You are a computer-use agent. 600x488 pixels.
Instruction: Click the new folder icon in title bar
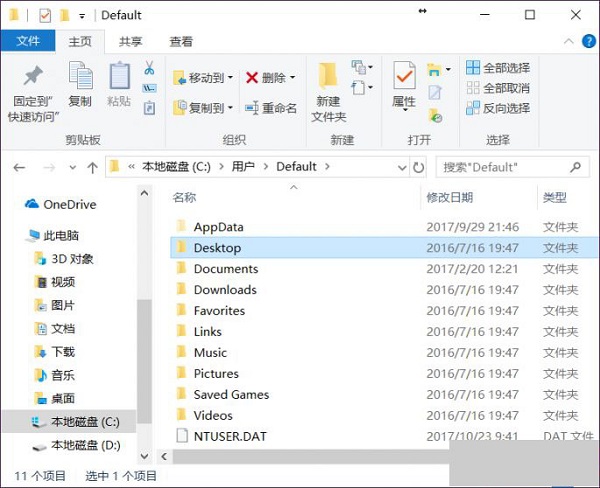(65, 15)
